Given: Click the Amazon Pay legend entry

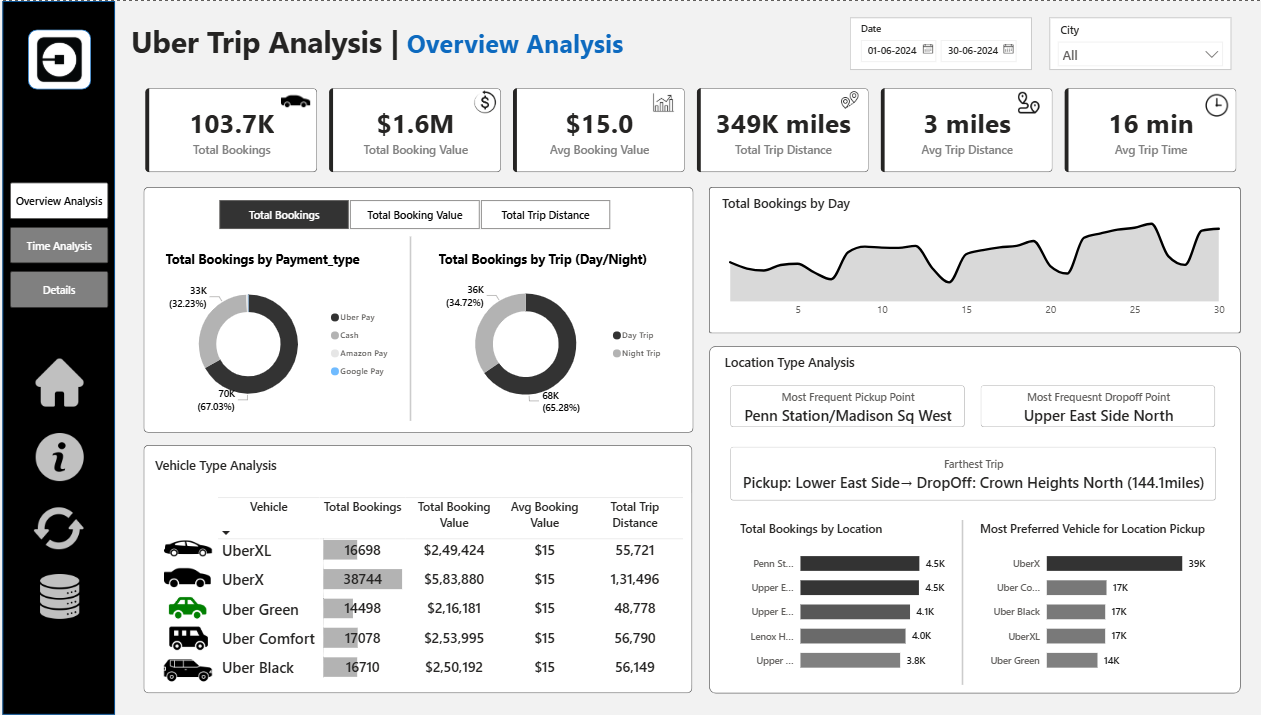Looking at the screenshot, I should (358, 353).
